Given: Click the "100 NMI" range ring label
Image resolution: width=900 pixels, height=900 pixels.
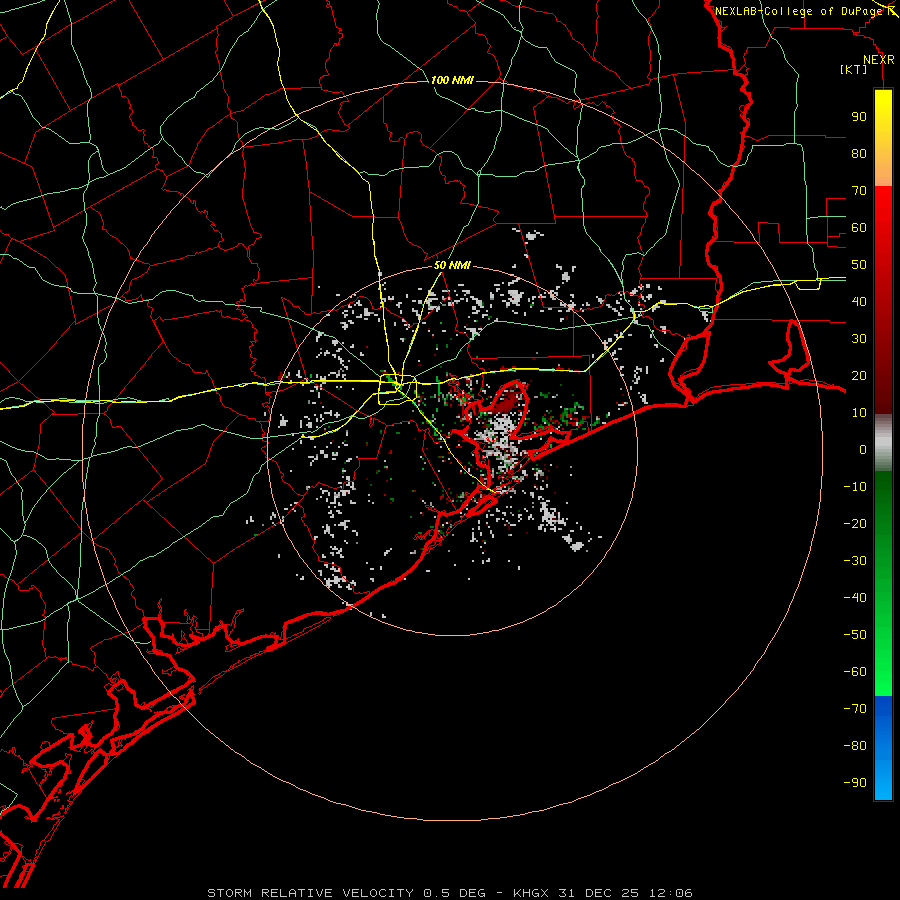Looking at the screenshot, I should (452, 80).
